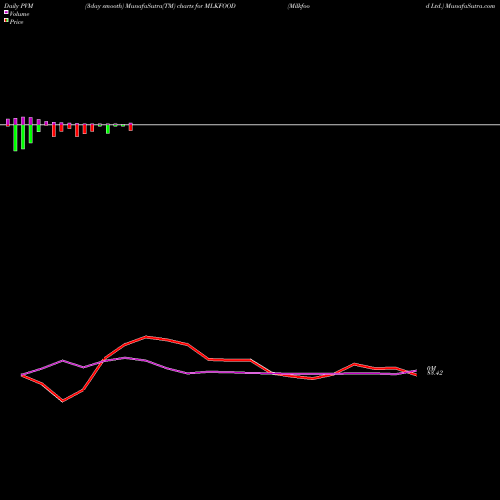This screenshot has width=500, height=500.
Task: Click the peak of the red price line
Action: (x=146, y=337)
